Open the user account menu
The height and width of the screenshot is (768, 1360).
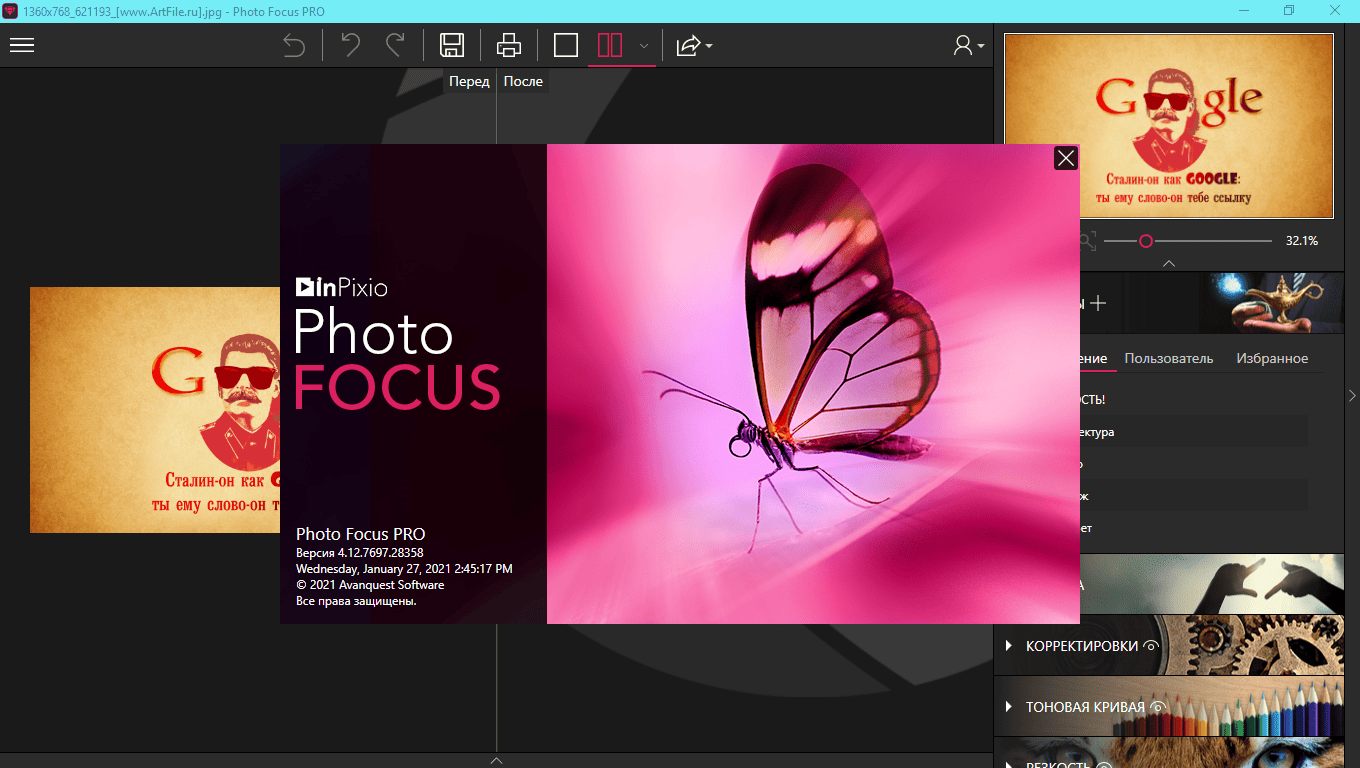click(968, 45)
